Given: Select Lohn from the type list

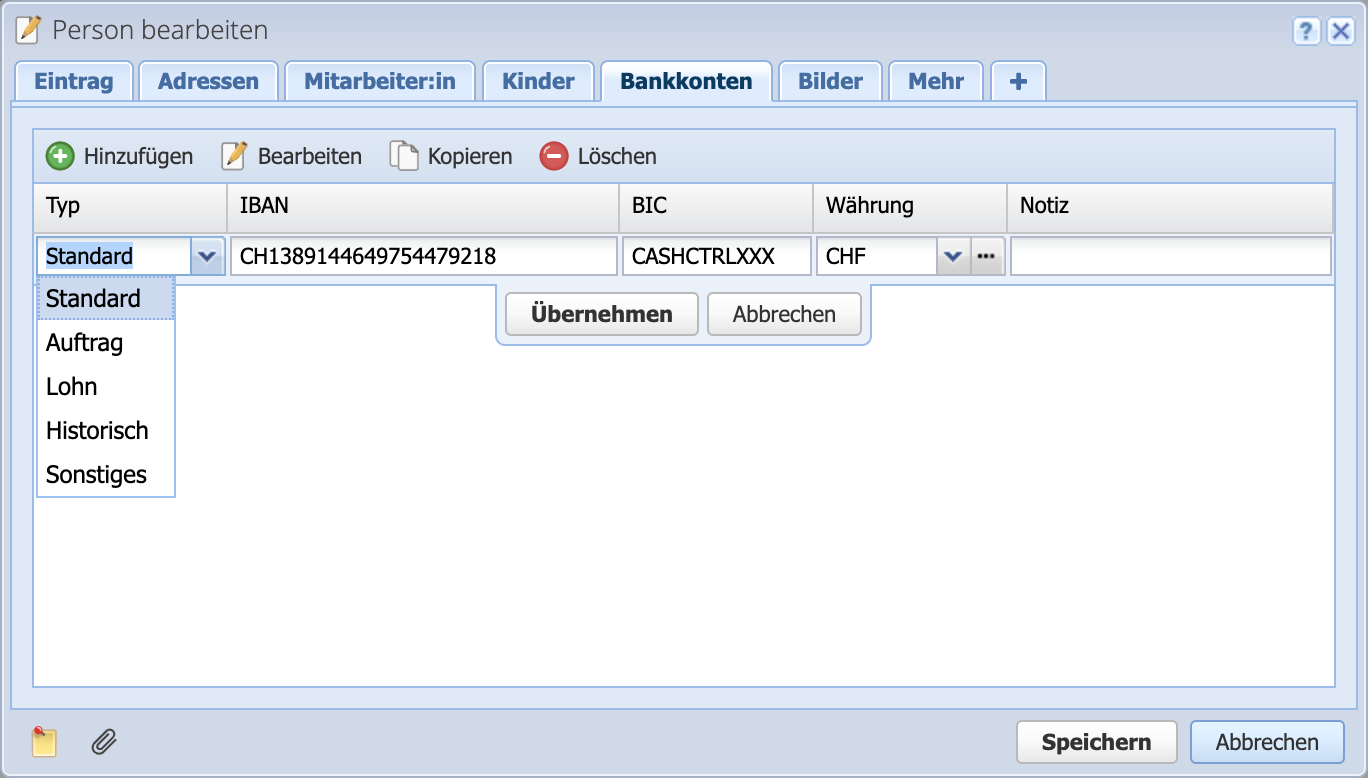Looking at the screenshot, I should tap(72, 387).
